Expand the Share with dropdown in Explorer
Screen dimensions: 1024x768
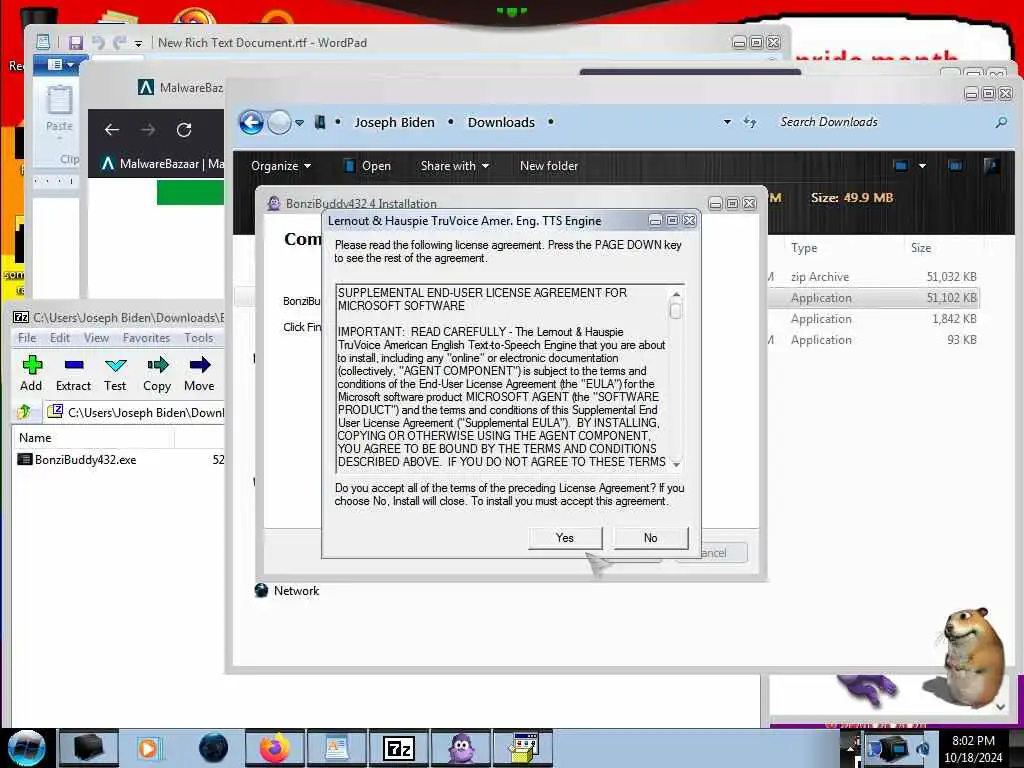(x=455, y=166)
